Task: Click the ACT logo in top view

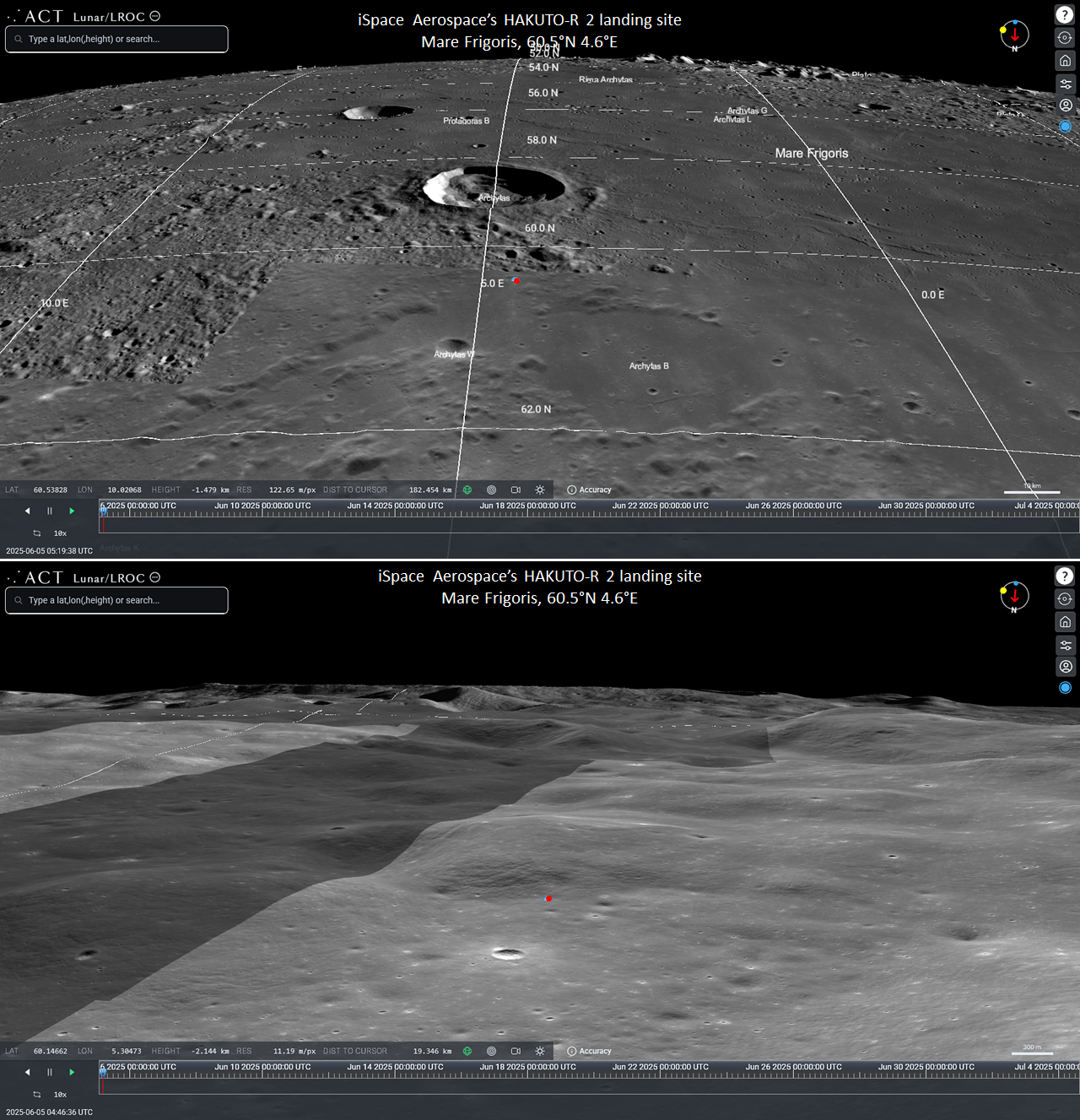Action: click(x=35, y=16)
